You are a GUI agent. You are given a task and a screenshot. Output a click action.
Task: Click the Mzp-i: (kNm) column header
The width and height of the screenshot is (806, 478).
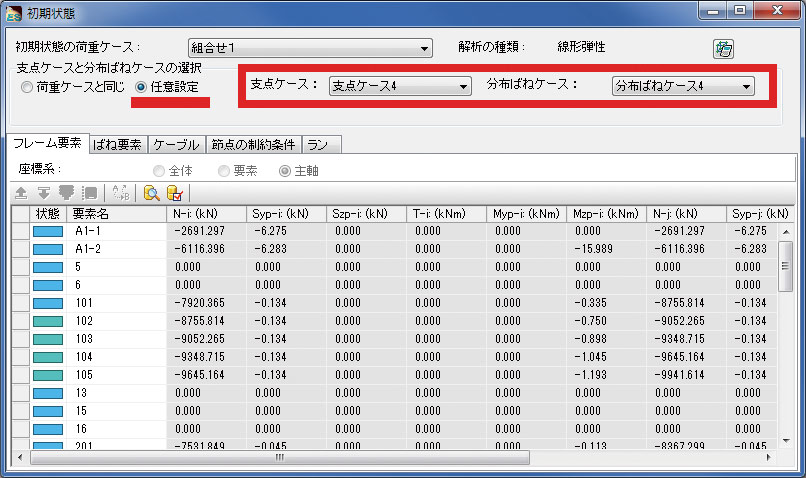tap(606, 214)
